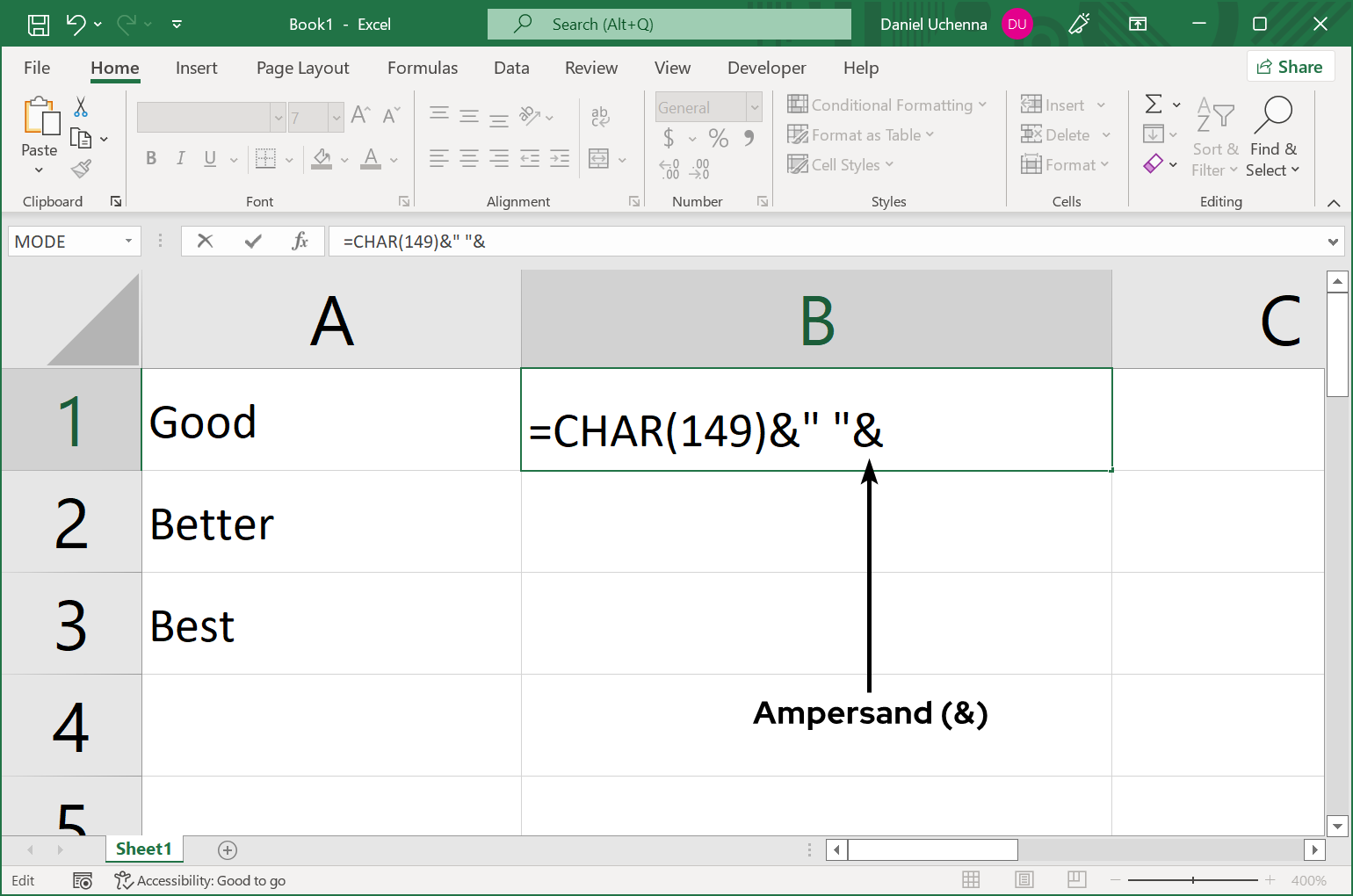Viewport: 1353px width, 896px height.
Task: Click the zoom slider in status bar
Action: point(1192,880)
